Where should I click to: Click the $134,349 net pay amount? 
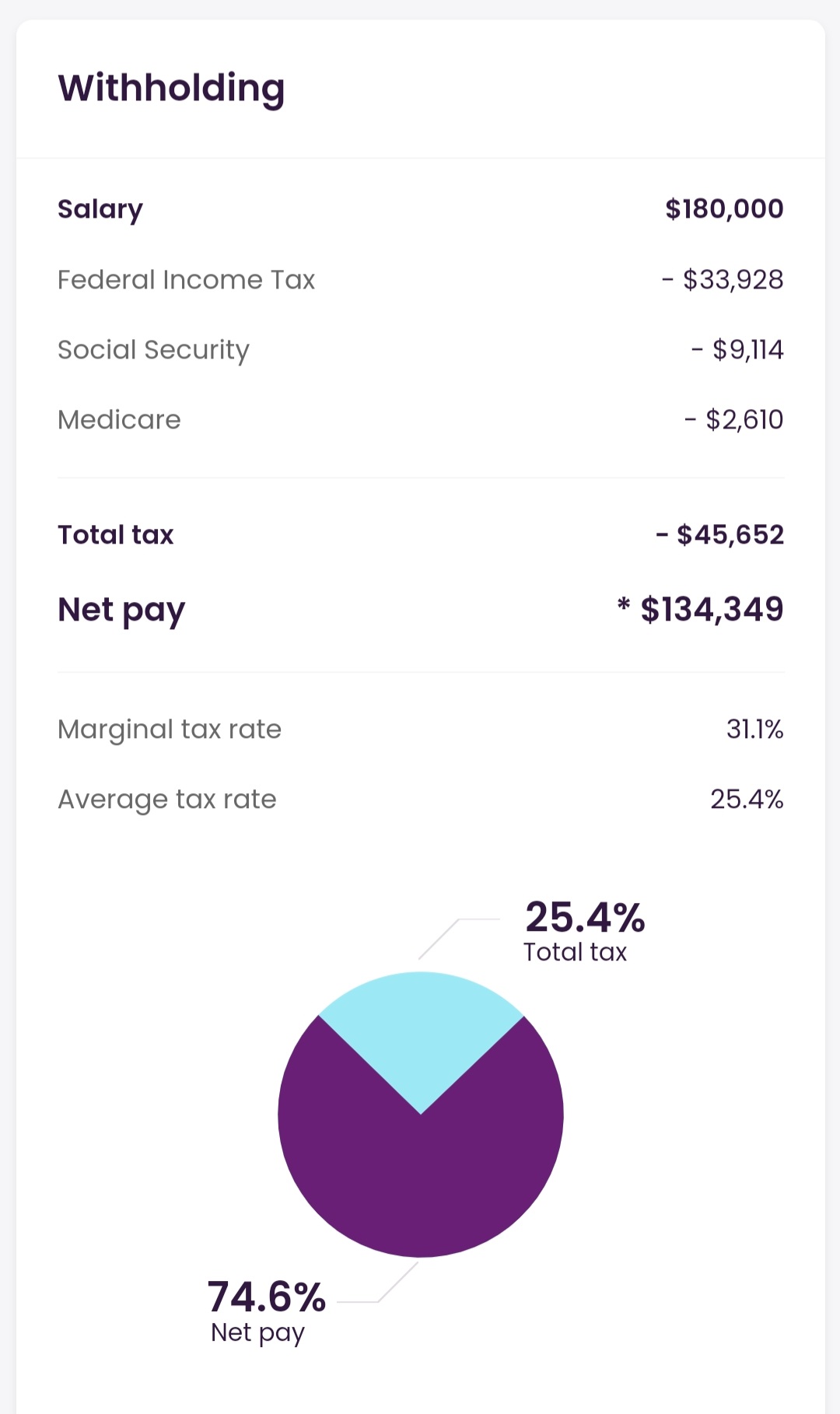[x=712, y=610]
